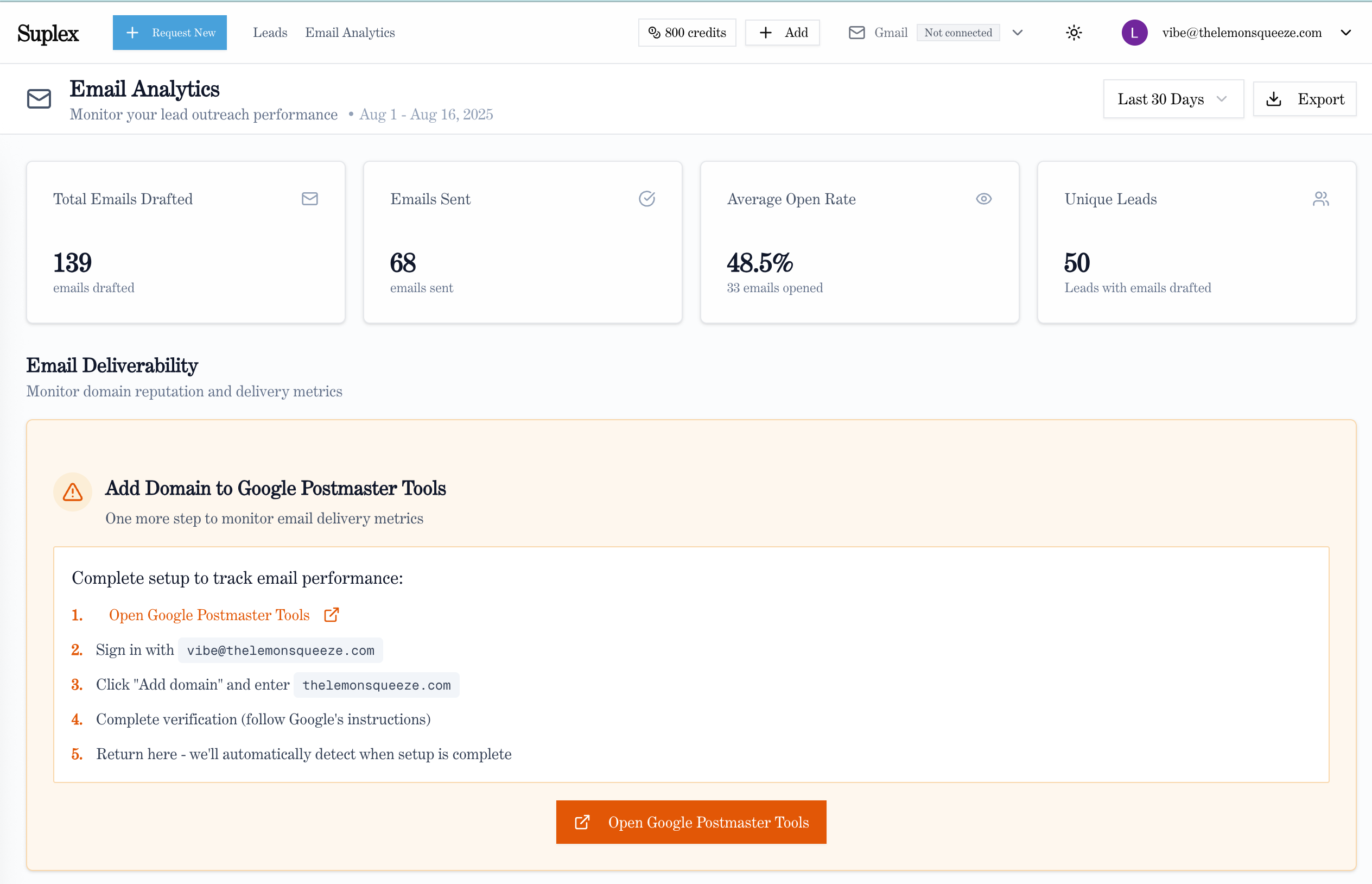Image resolution: width=1372 pixels, height=884 pixels.
Task: Click the envelope icon beside Email Analytics heading
Action: pos(39,99)
